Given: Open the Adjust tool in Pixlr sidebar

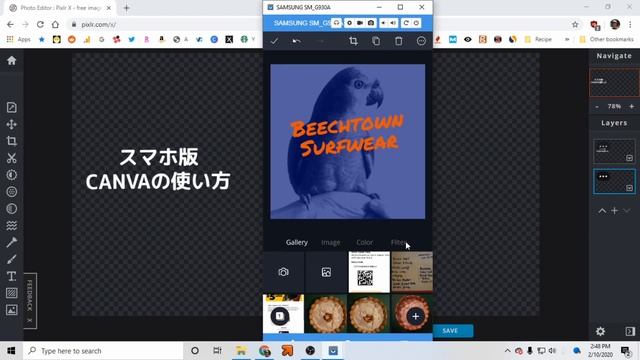Looking at the screenshot, I should click(11, 175).
